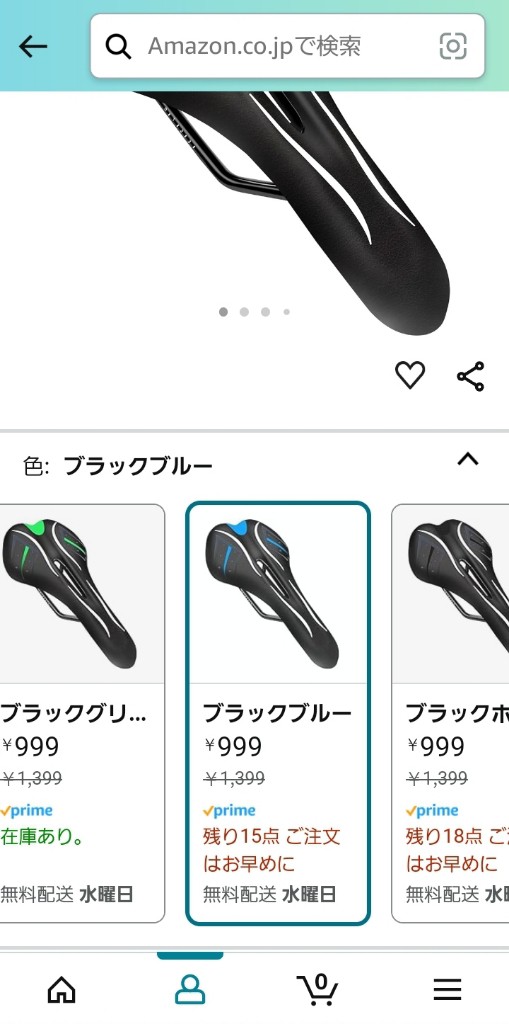Viewport: 509px width, 1024px height.
Task: Jump to third product image dot
Action: [265, 312]
